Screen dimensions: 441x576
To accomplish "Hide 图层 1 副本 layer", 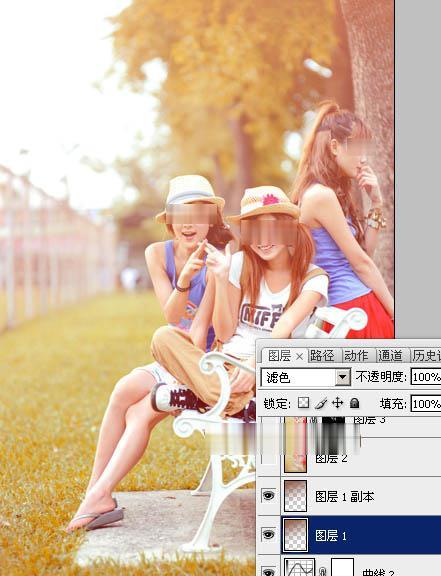I will 269,496.
